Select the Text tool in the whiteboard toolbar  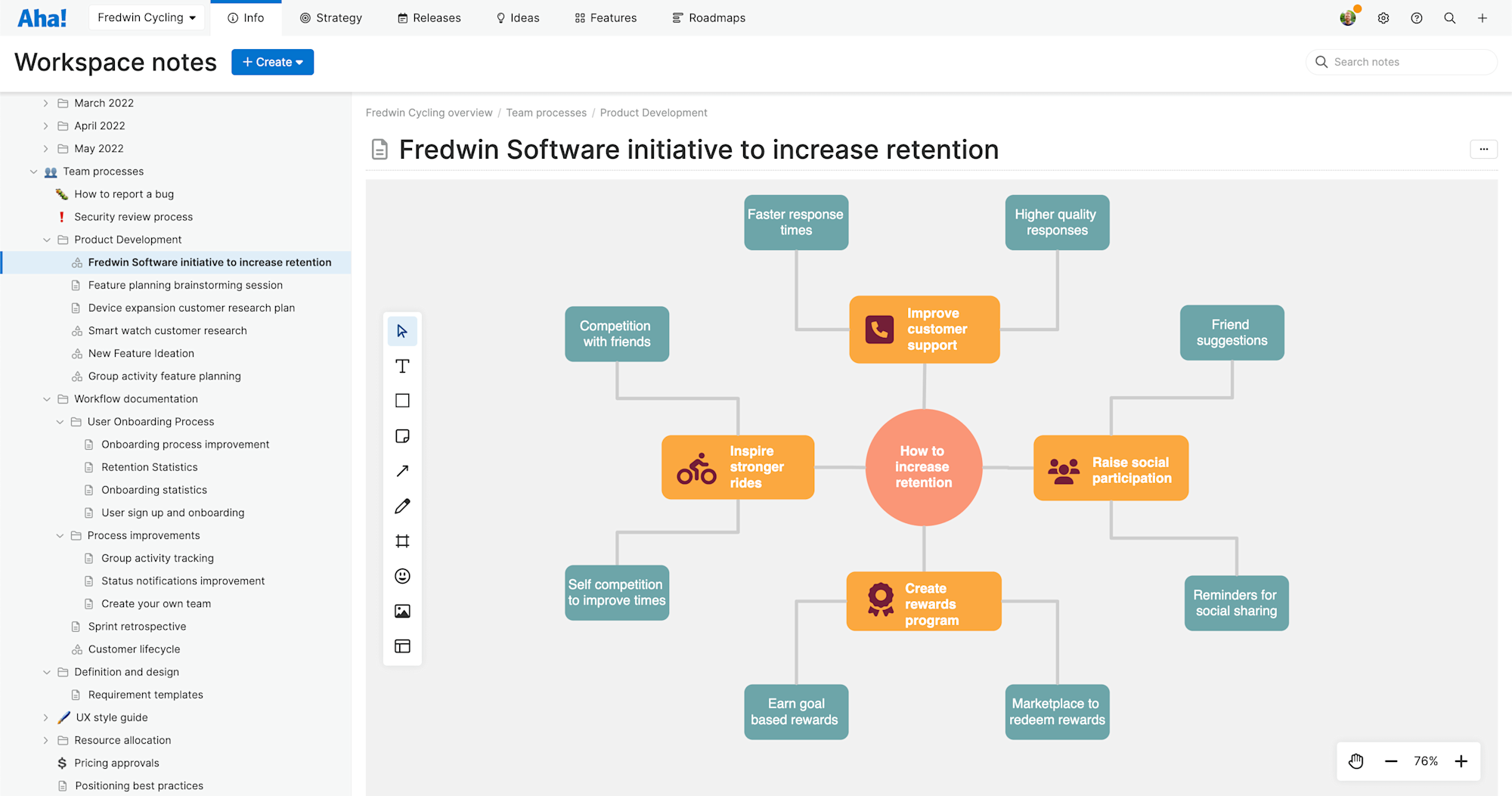point(402,366)
